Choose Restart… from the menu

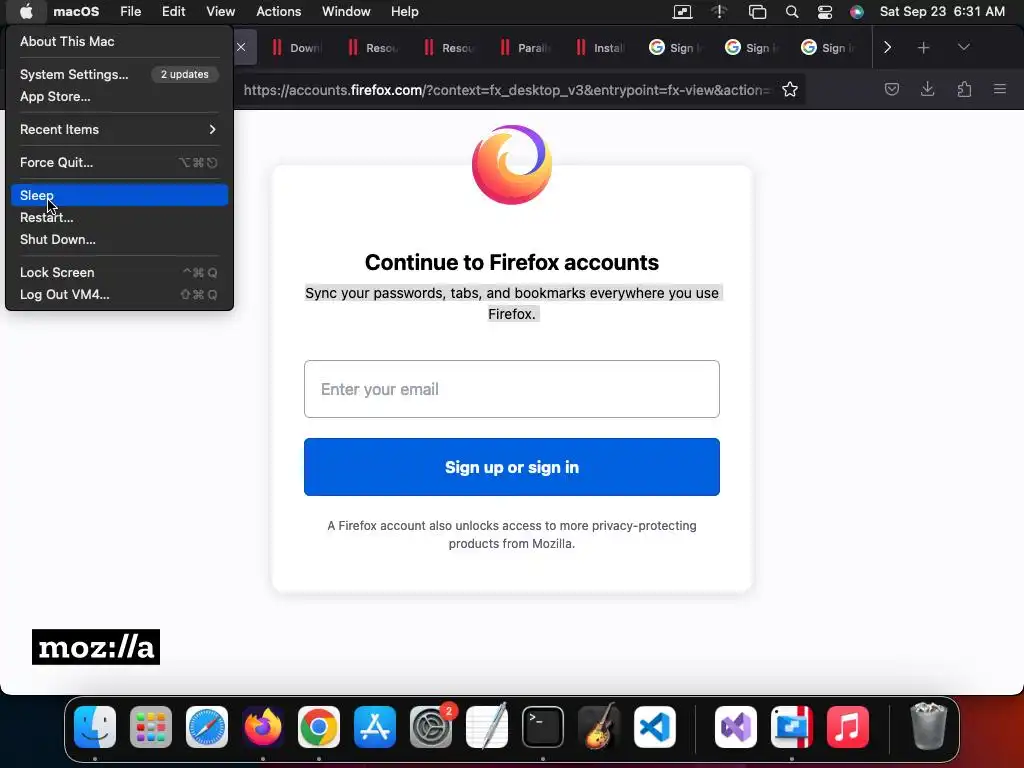119,217
